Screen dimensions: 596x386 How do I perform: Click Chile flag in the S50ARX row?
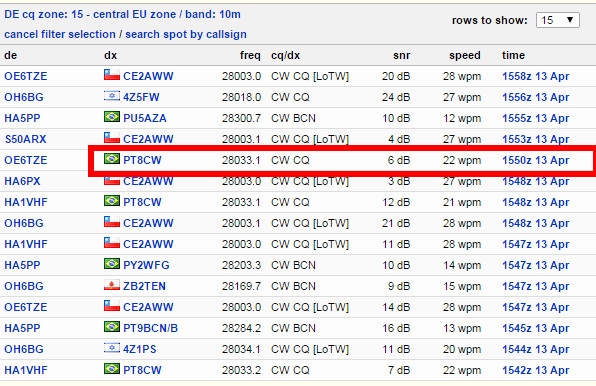[112, 138]
